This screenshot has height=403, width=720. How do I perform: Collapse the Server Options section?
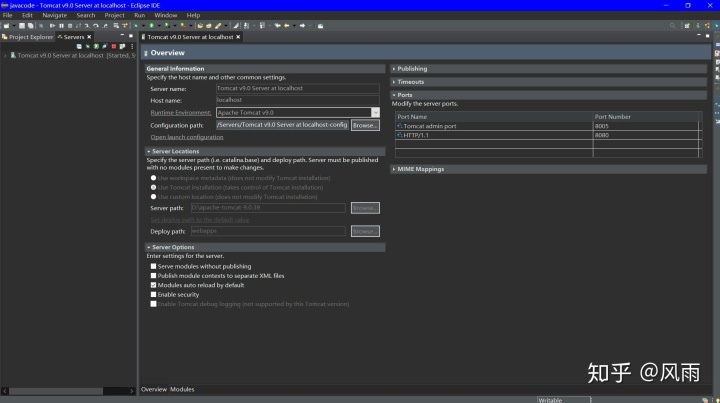pos(148,247)
